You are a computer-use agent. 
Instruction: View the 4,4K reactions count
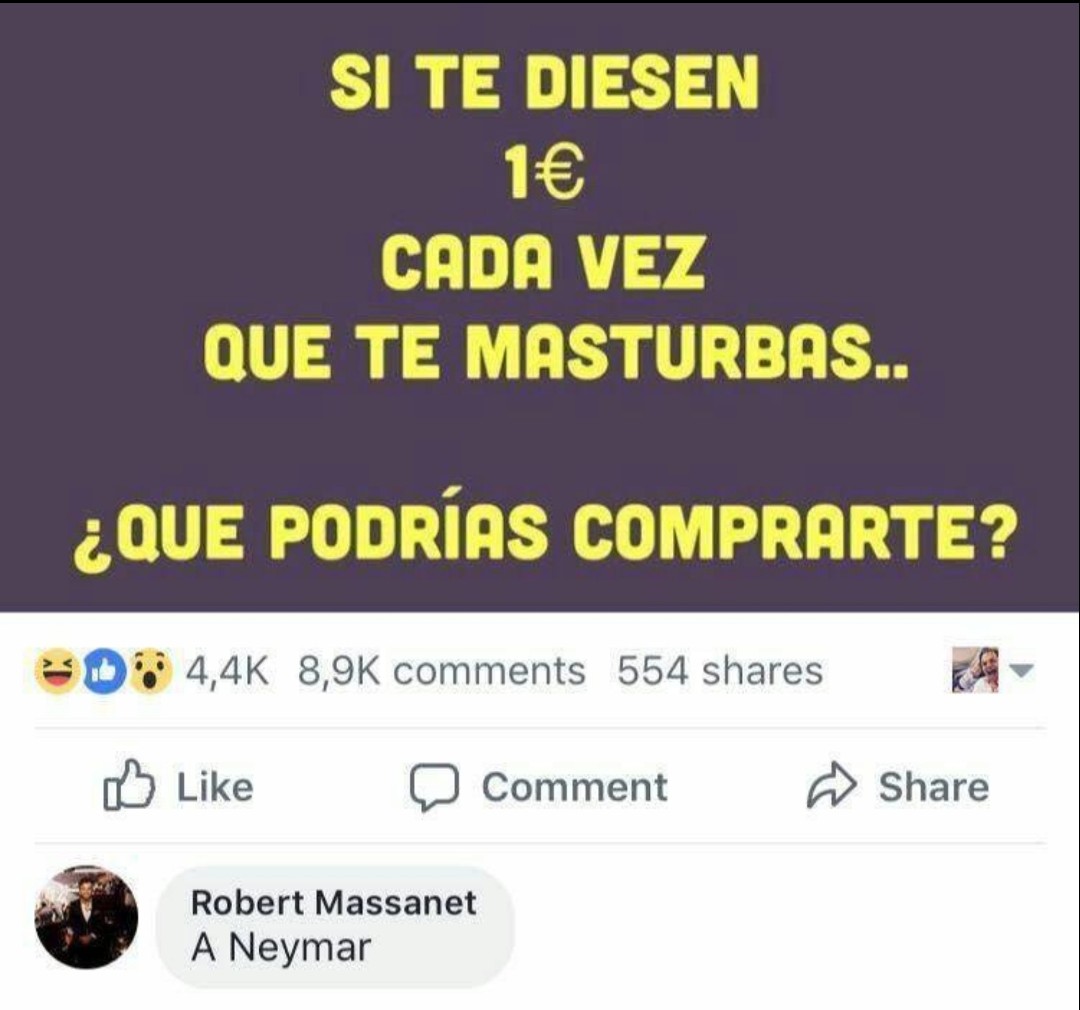pos(227,670)
